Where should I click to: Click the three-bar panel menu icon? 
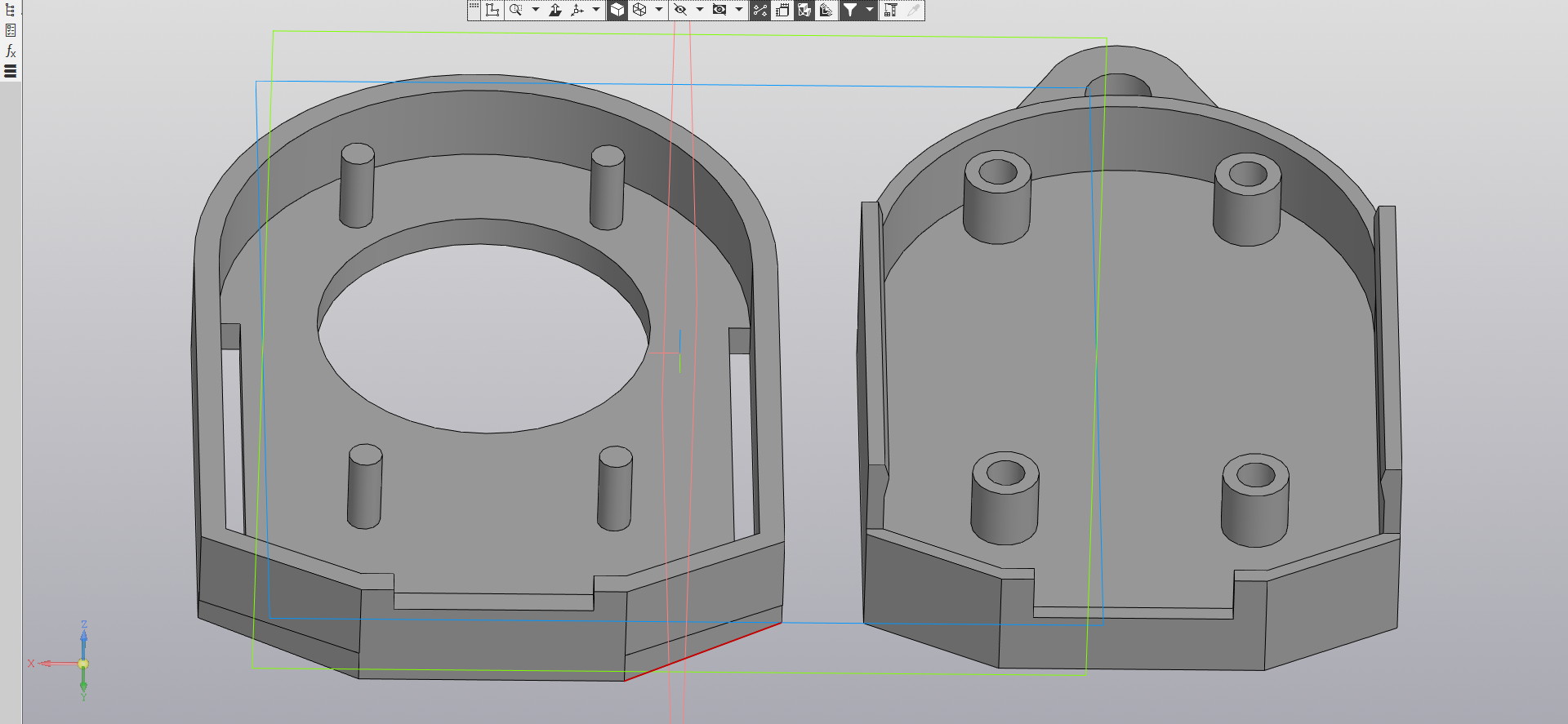[11, 71]
